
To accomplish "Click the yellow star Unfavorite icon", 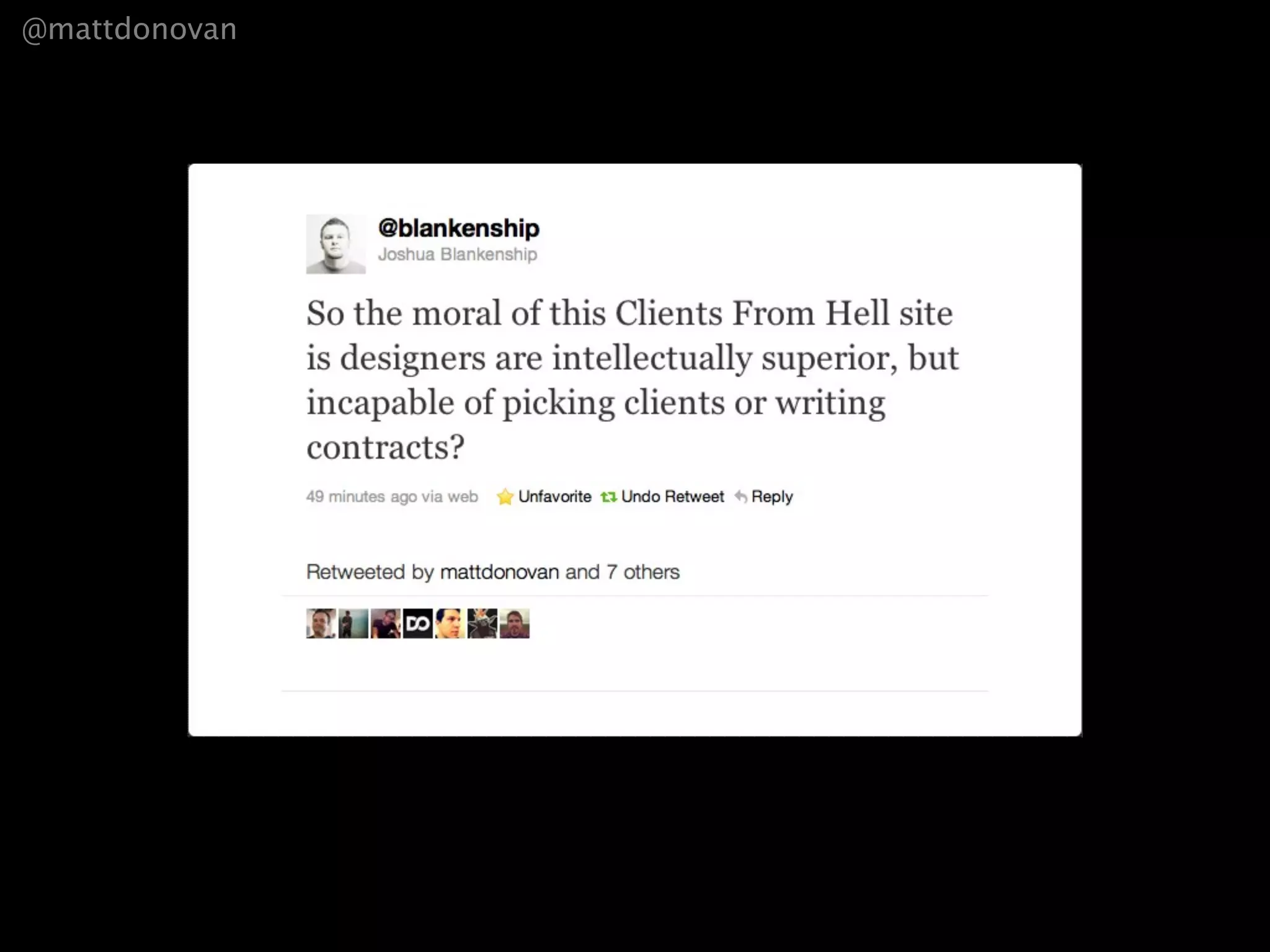I will [x=505, y=497].
